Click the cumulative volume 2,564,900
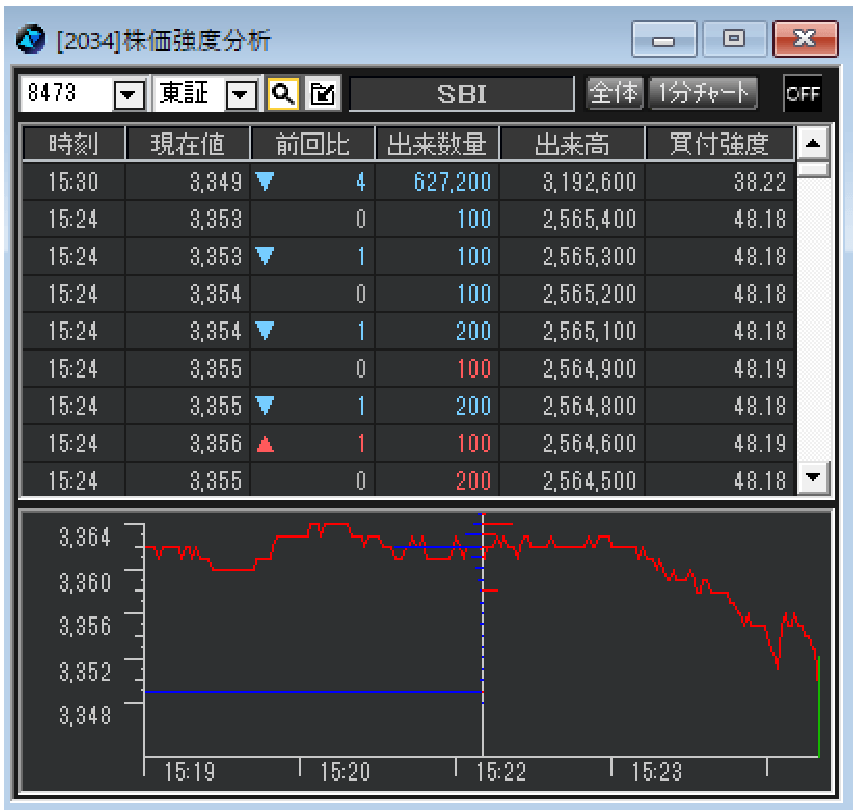Image resolution: width=854 pixels, height=810 pixels. [x=589, y=369]
